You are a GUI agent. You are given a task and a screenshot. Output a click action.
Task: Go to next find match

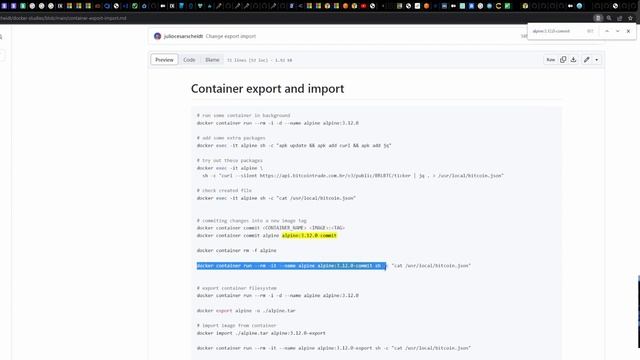[x=618, y=31]
